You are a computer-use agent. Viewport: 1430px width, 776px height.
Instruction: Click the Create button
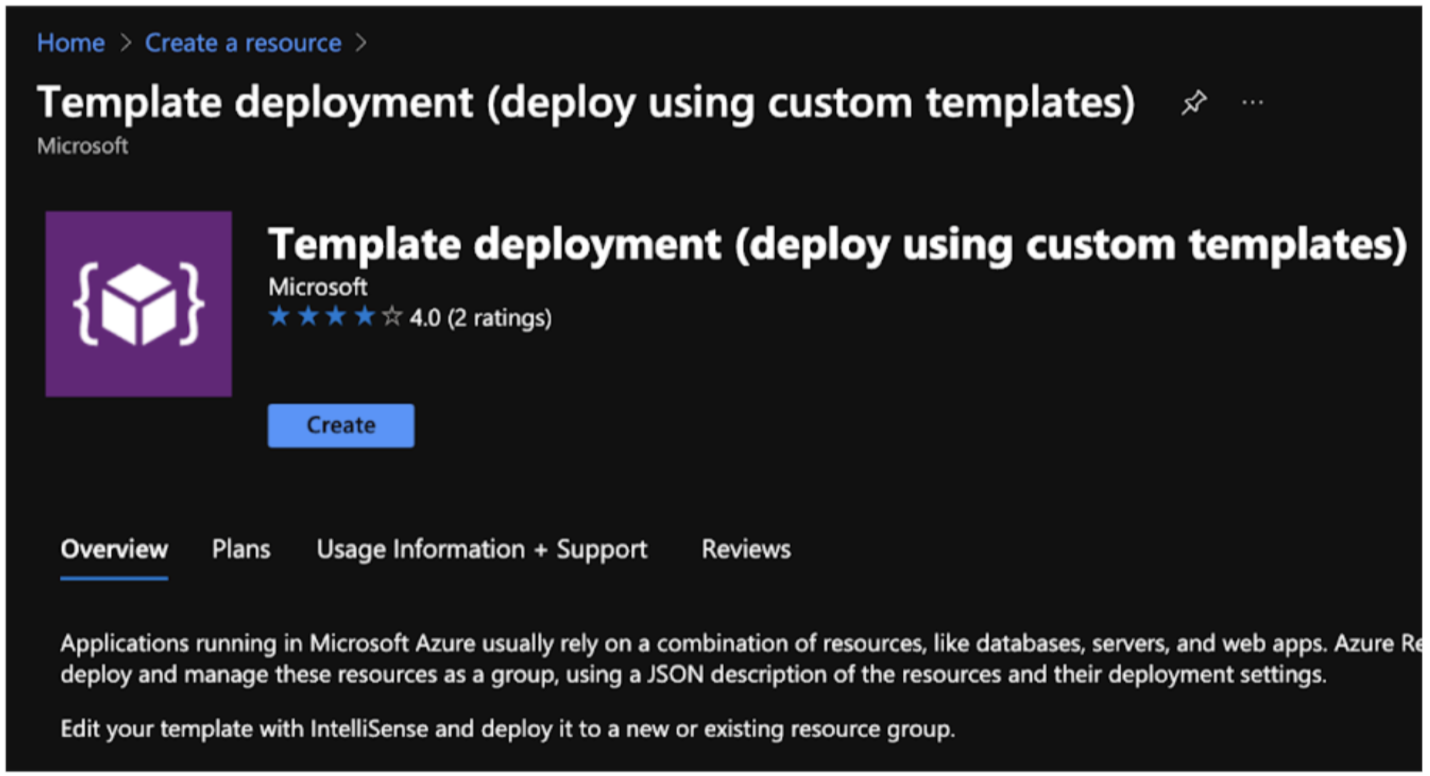(341, 425)
